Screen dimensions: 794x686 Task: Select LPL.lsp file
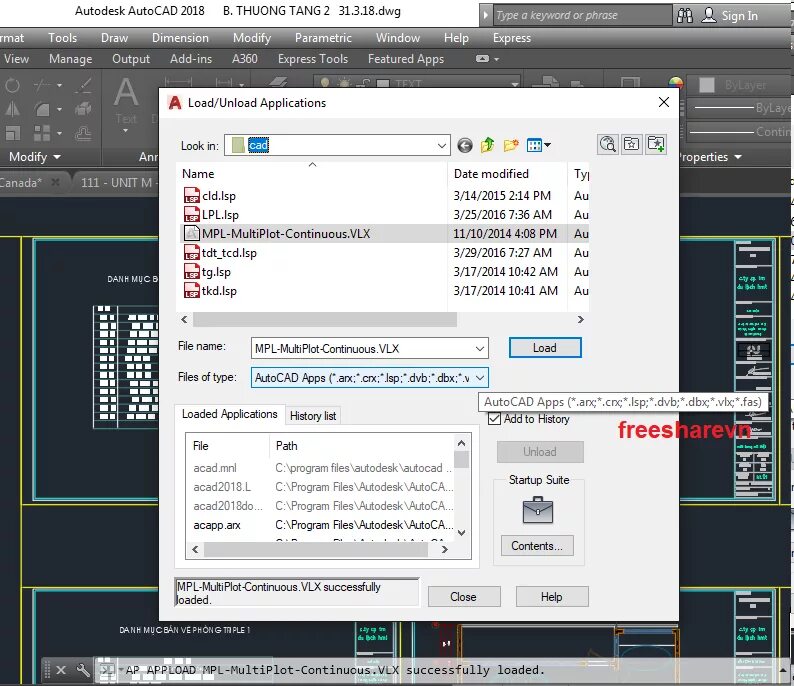coord(220,215)
